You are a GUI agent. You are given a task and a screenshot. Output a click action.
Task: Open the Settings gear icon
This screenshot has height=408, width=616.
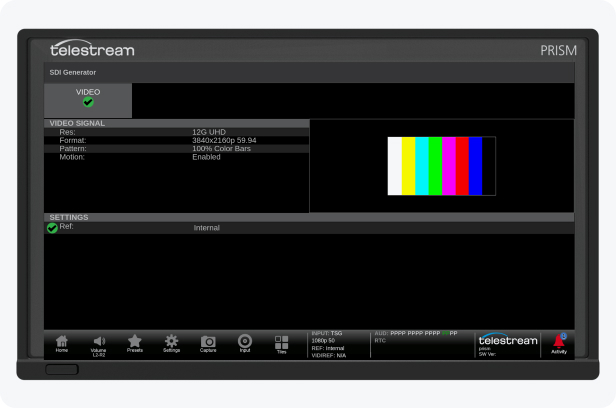pyautogui.click(x=171, y=344)
